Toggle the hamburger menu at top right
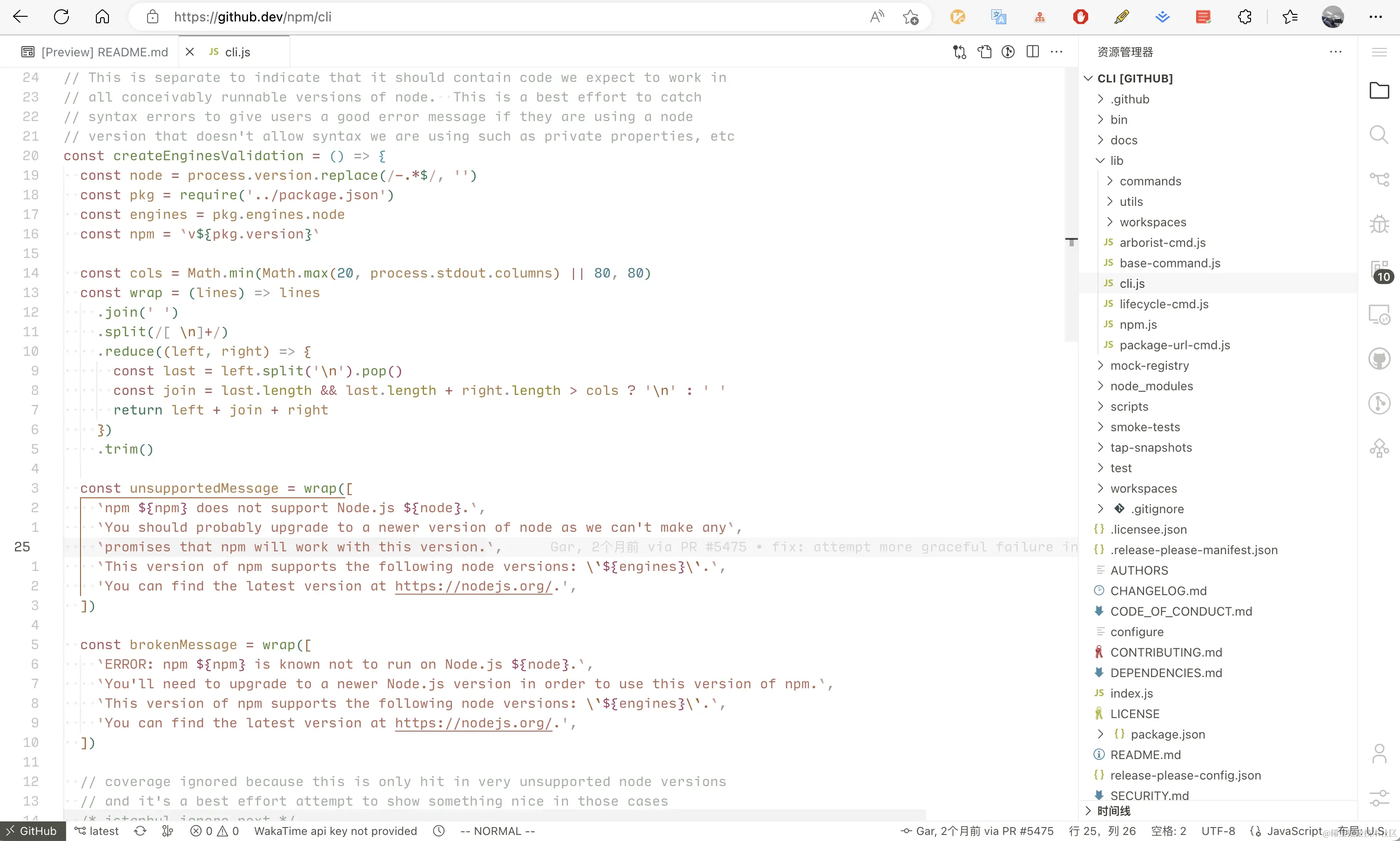The height and width of the screenshot is (841, 1400). click(1379, 52)
